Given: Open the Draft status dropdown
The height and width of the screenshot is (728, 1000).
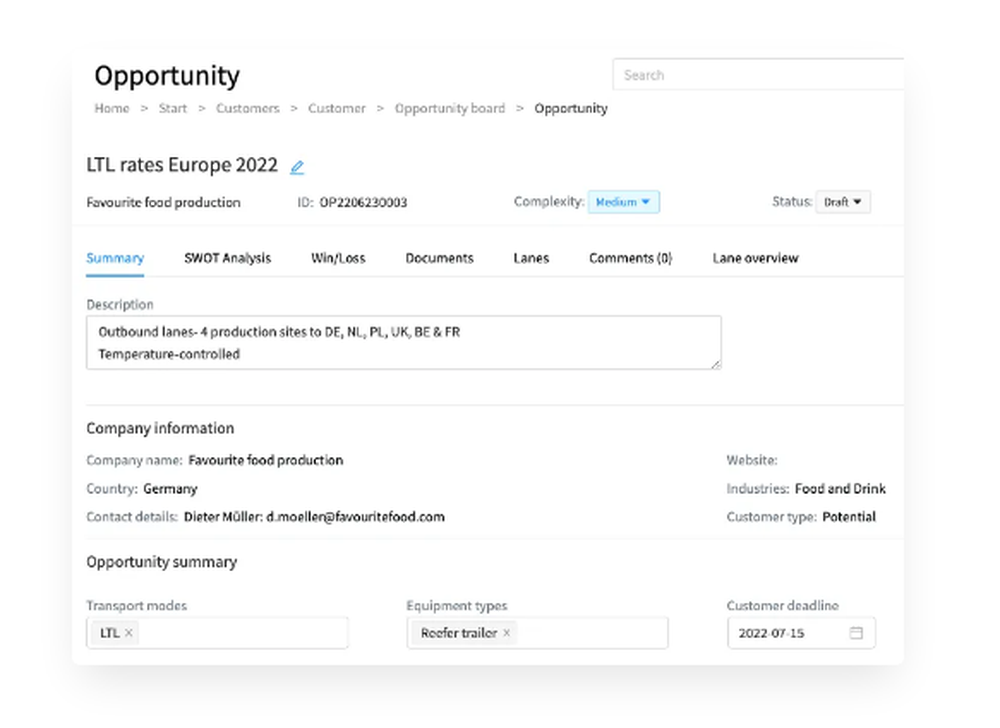Looking at the screenshot, I should click(843, 201).
